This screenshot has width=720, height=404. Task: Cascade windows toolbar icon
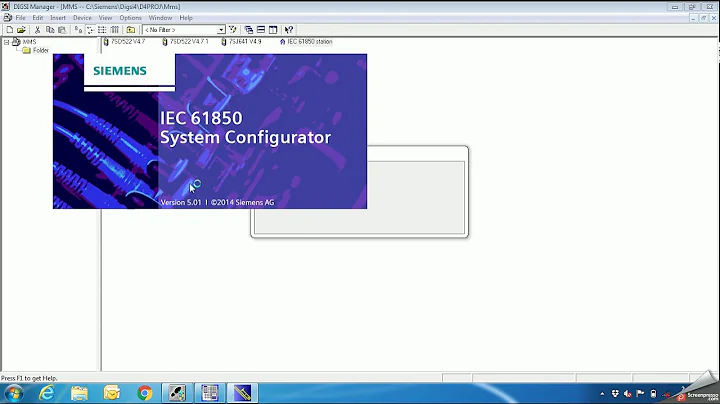tap(249, 30)
